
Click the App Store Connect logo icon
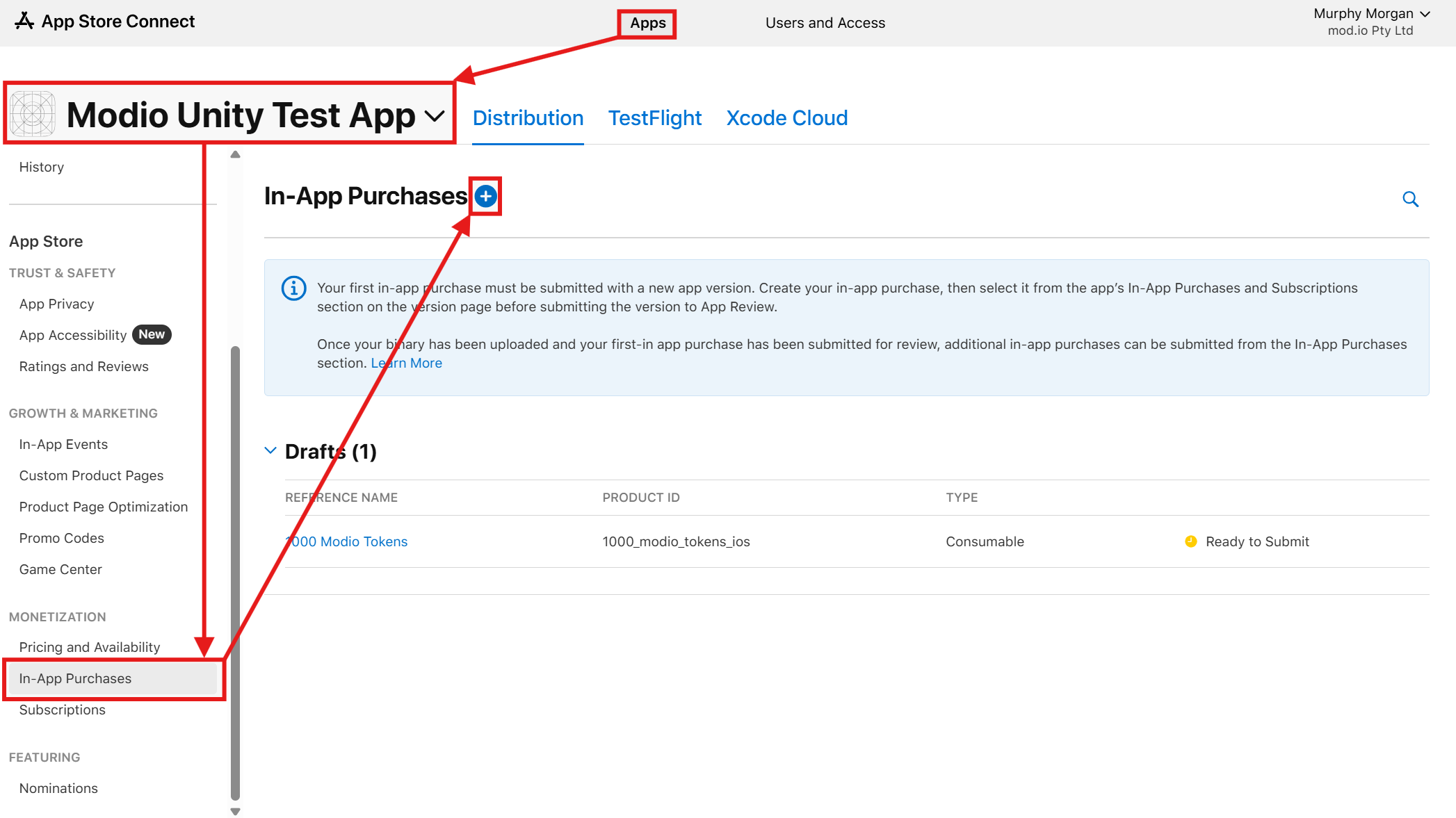[x=24, y=21]
